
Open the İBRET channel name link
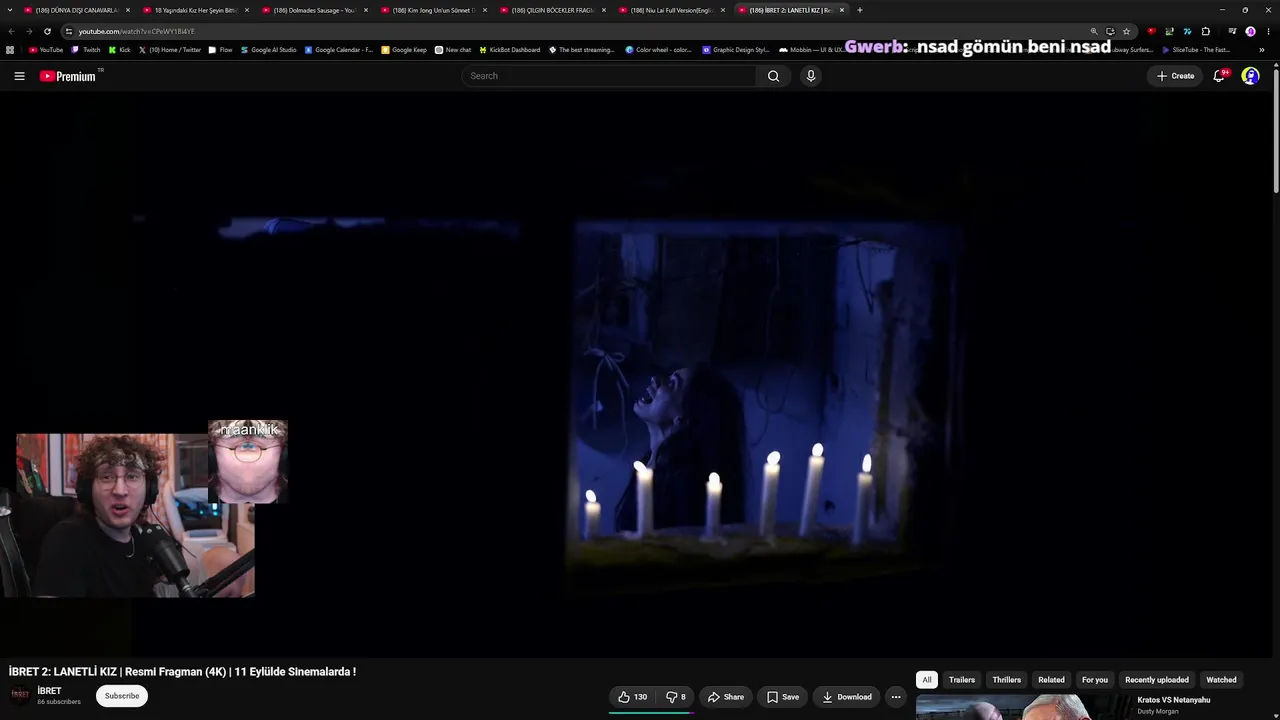coord(50,691)
